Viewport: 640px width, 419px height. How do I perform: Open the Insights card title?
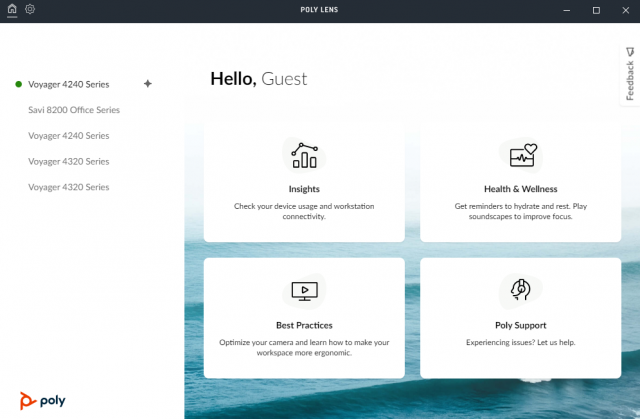(x=304, y=189)
